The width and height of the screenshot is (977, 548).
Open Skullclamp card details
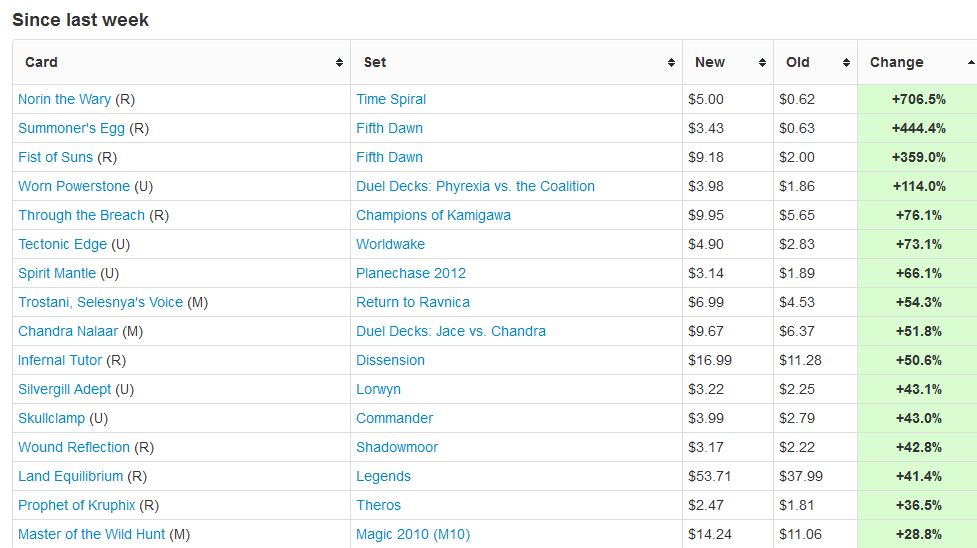click(51, 418)
